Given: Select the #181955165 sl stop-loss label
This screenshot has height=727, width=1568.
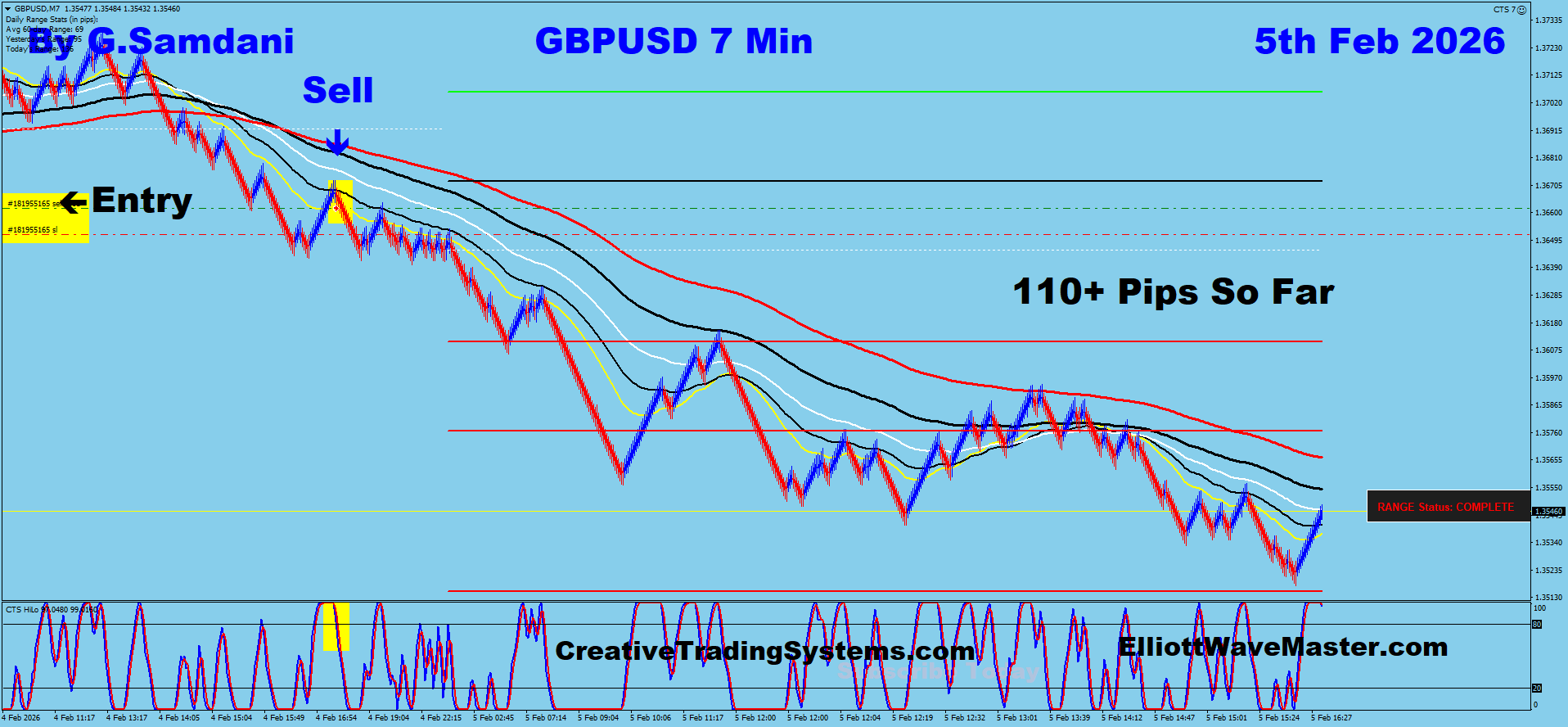Looking at the screenshot, I should pyautogui.click(x=31, y=230).
